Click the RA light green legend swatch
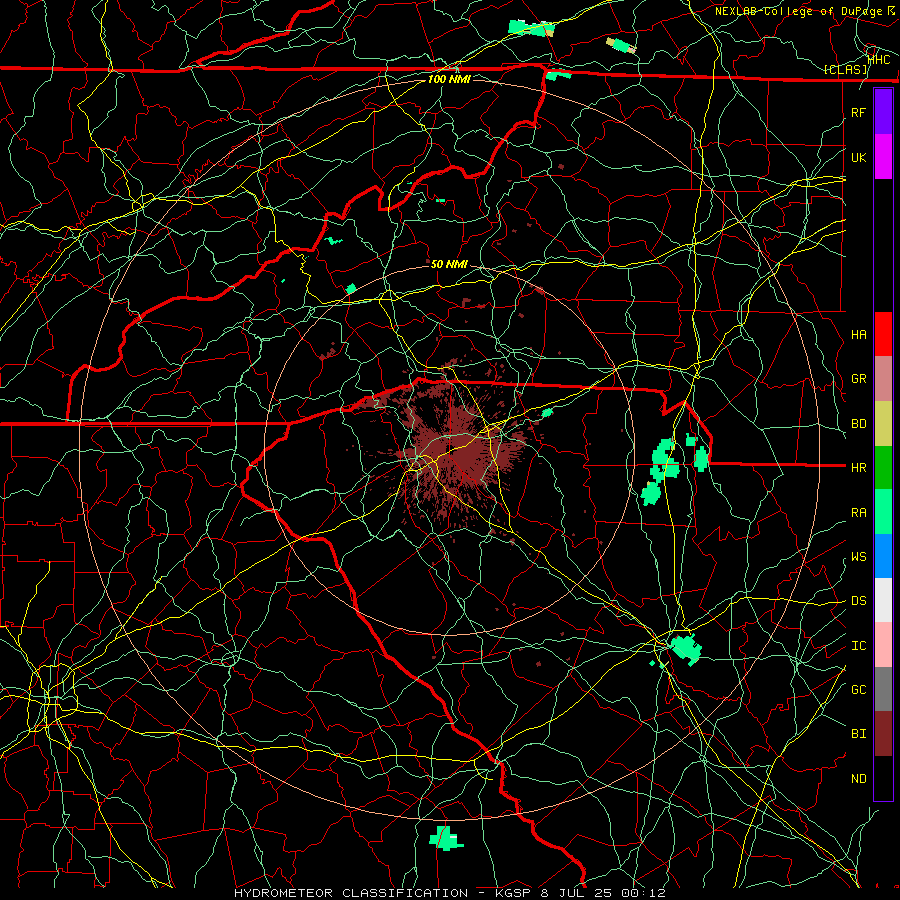Viewport: 900px width, 900px height. 883,512
